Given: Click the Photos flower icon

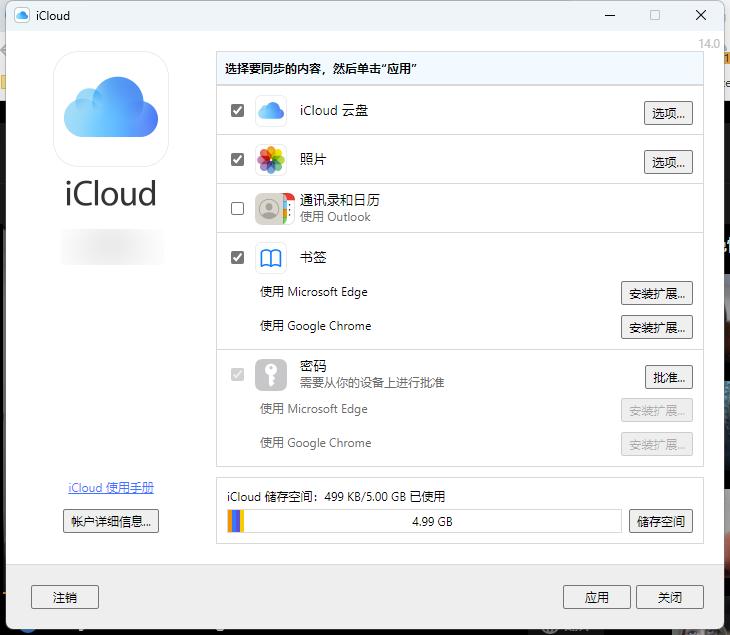Looking at the screenshot, I should click(270, 160).
